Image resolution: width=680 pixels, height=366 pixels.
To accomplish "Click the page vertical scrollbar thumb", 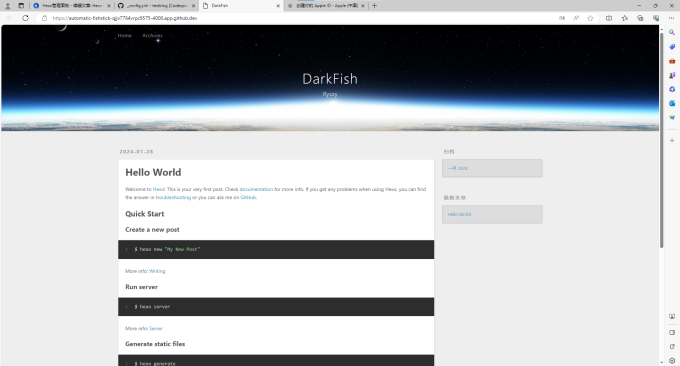I will coord(662,140).
